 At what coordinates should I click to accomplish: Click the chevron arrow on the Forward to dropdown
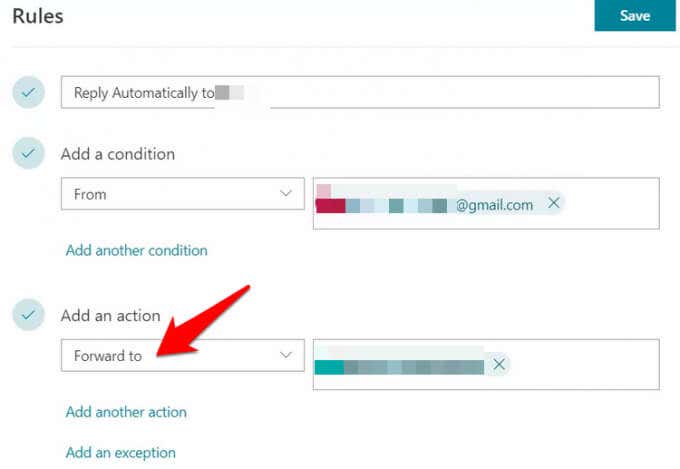coord(286,355)
